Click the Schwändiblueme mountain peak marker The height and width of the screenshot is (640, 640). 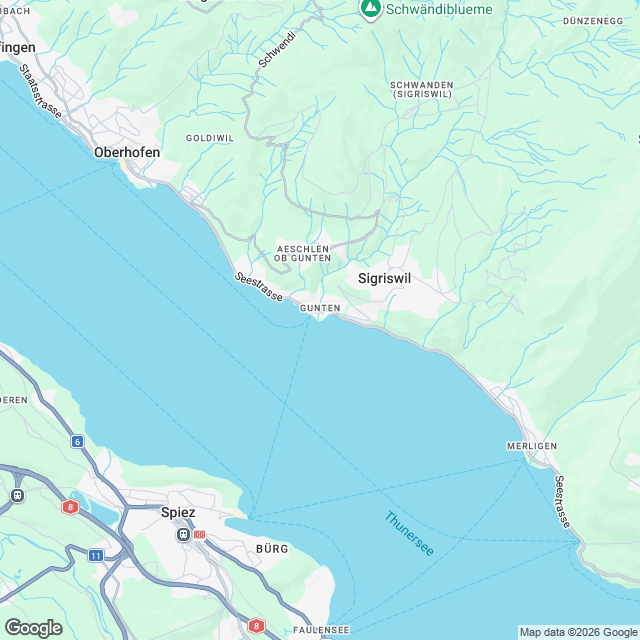point(371,9)
